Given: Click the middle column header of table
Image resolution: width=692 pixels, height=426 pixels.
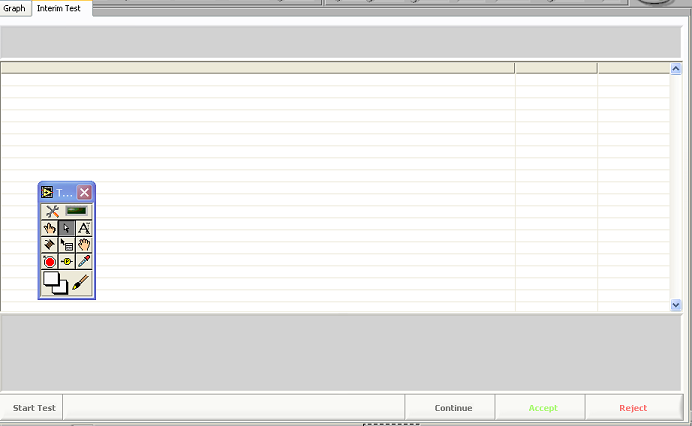Looking at the screenshot, I should tap(556, 68).
